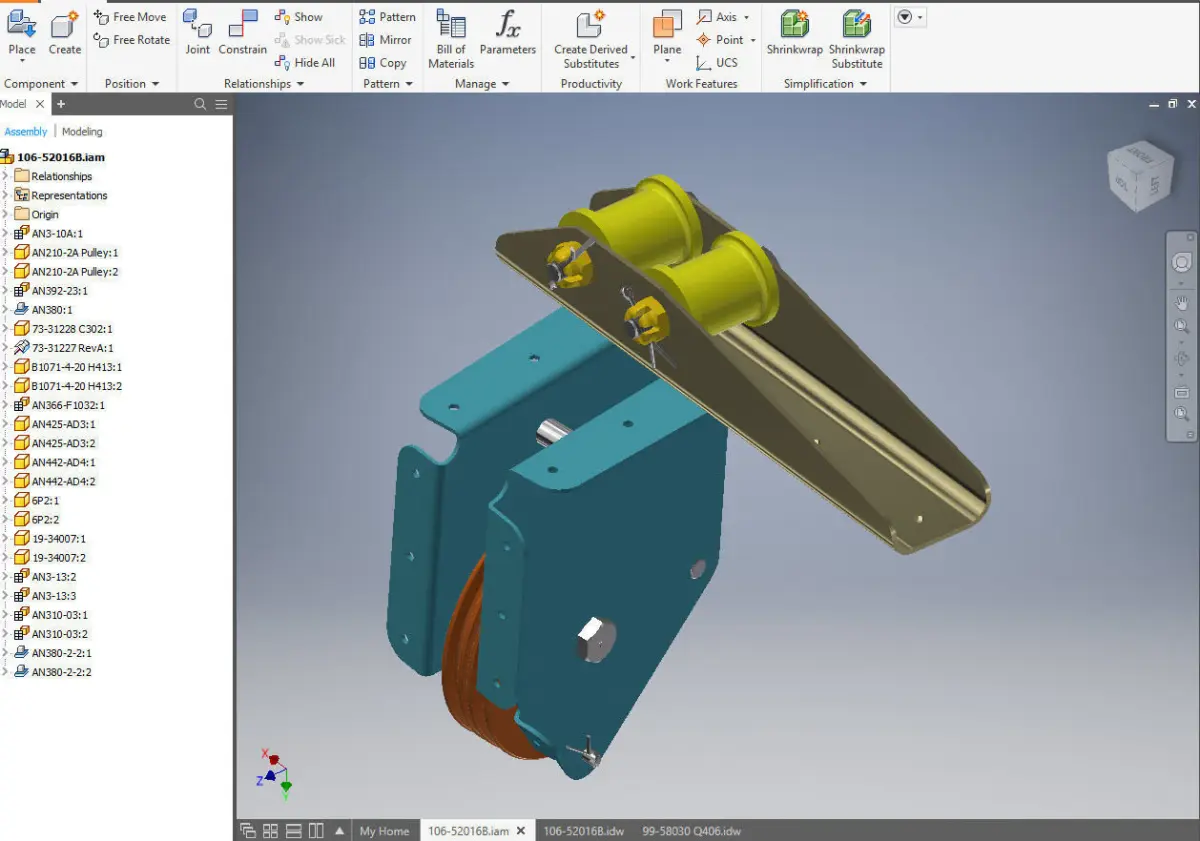Screen dimensions: 1200x841
Task: Click the work Axis tool
Action: pos(716,17)
